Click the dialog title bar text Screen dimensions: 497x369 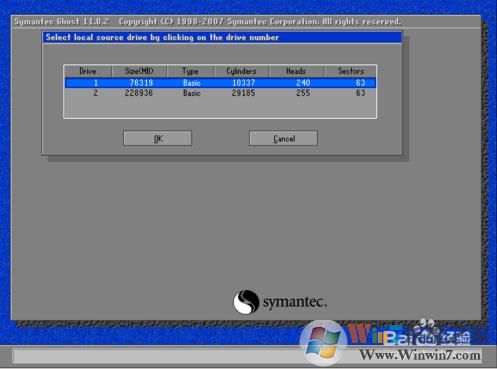coord(162,37)
